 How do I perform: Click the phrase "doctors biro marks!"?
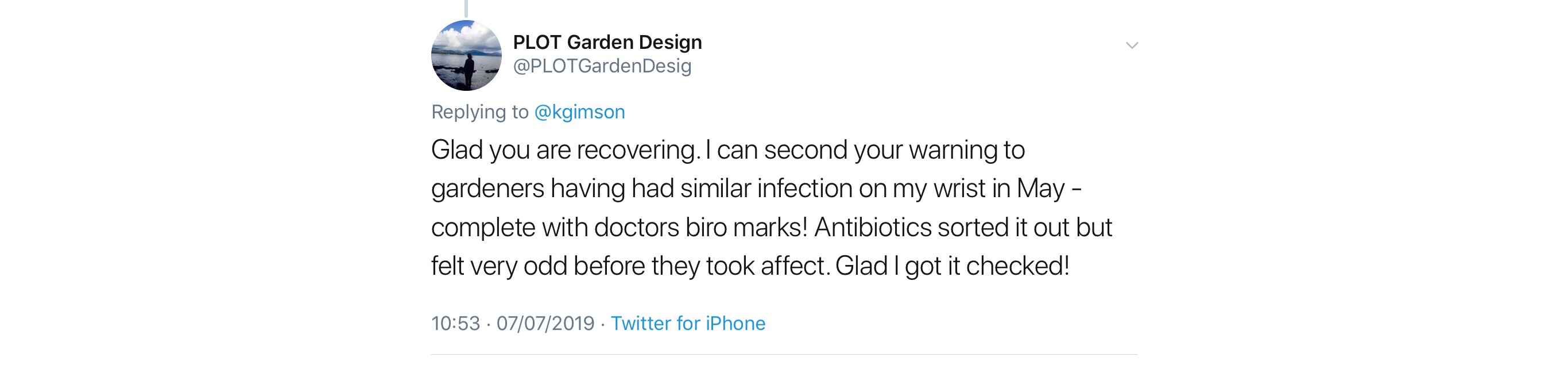pyautogui.click(x=700, y=227)
